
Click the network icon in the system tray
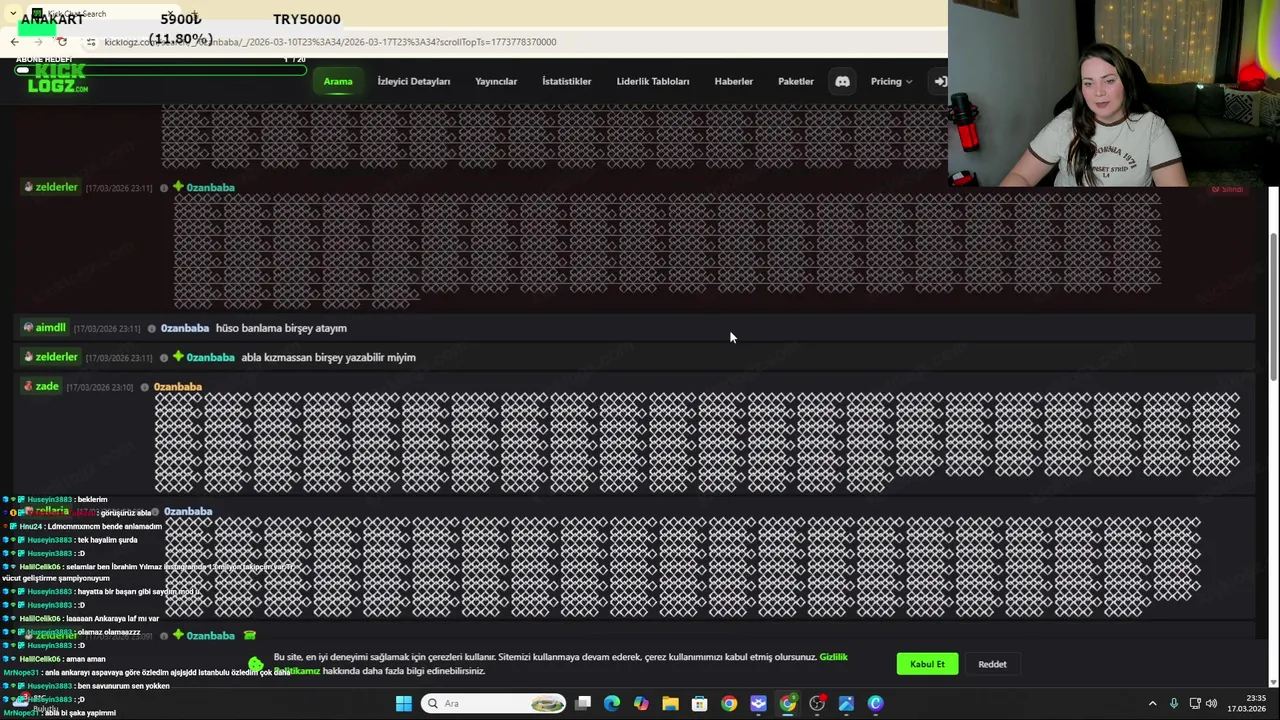tap(1194, 704)
